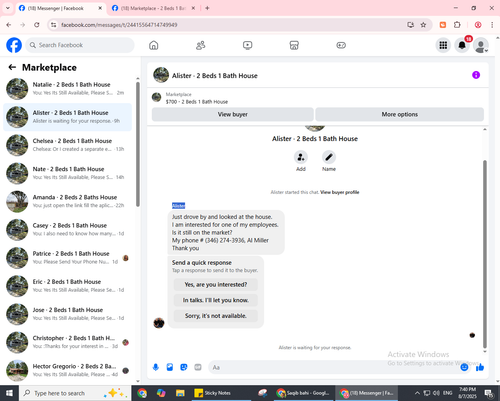Screen dimensions: 500x401
Task: Click the Search Facebook field
Action: coord(80,45)
